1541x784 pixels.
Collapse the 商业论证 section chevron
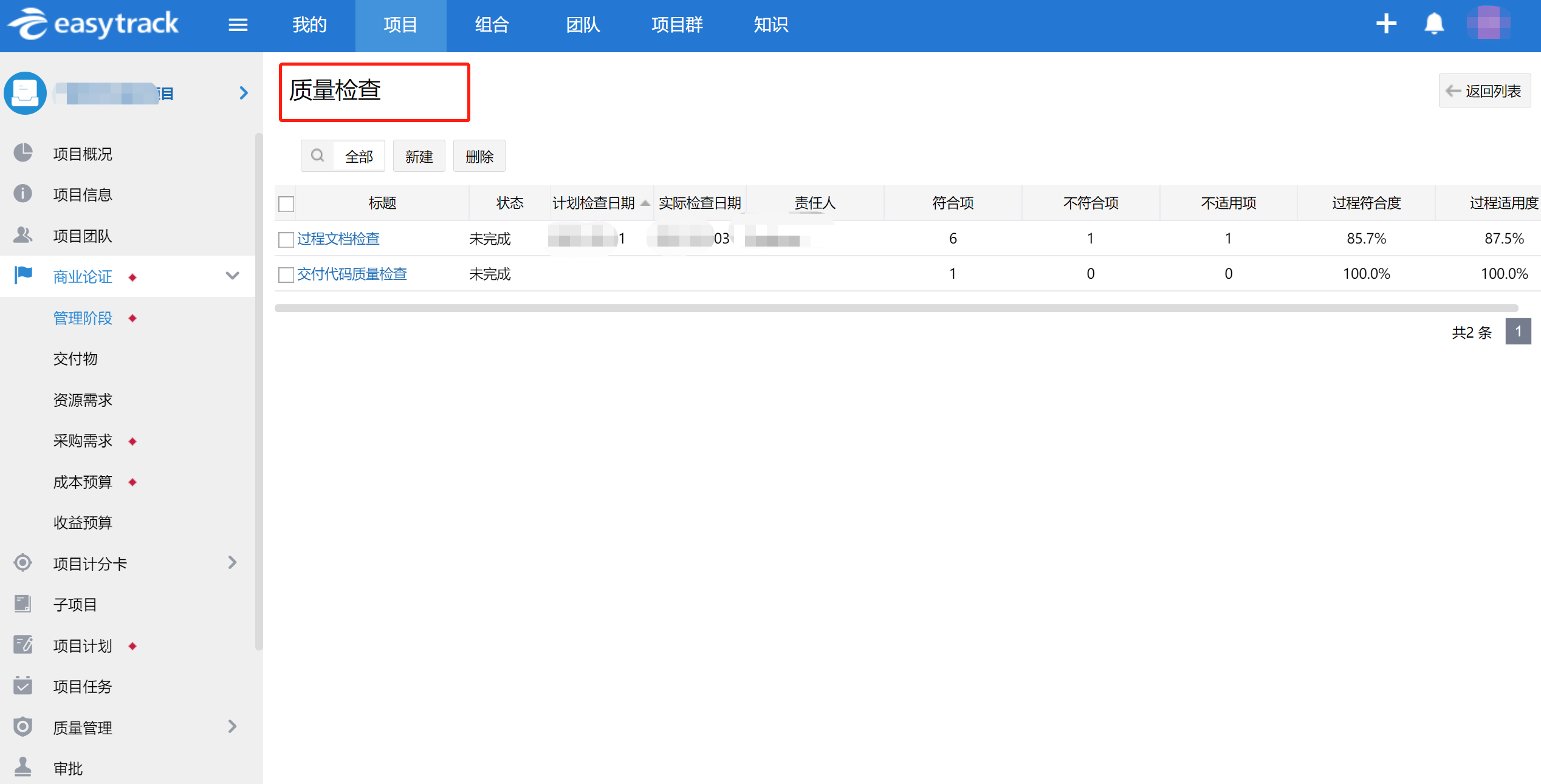pyautogui.click(x=232, y=276)
